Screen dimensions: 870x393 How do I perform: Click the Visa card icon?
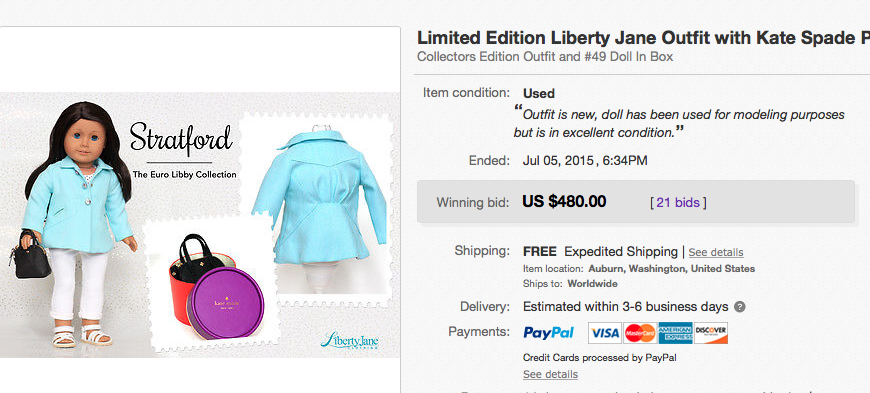click(605, 332)
